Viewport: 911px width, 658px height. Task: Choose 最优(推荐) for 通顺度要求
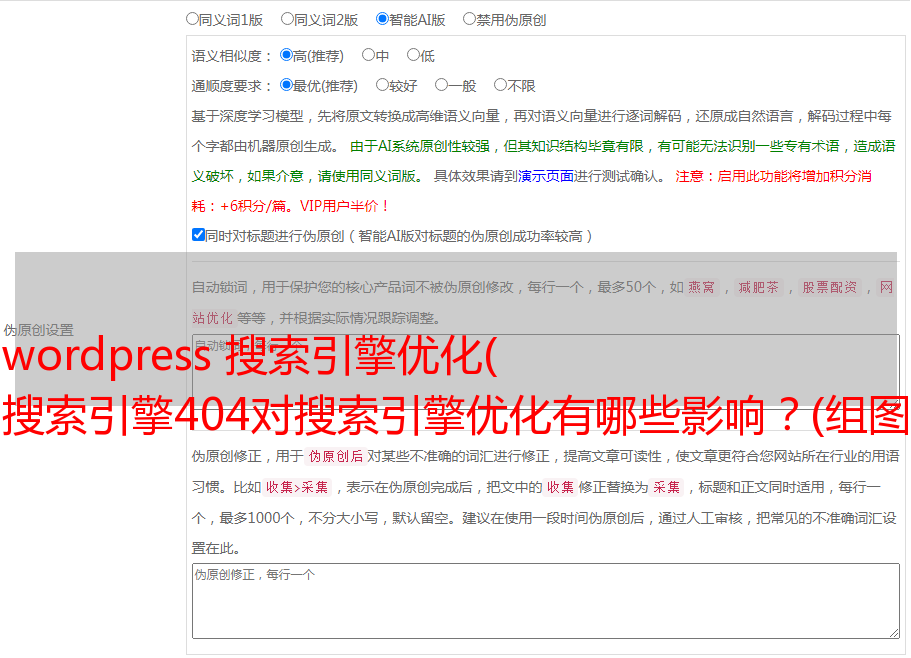[286, 85]
